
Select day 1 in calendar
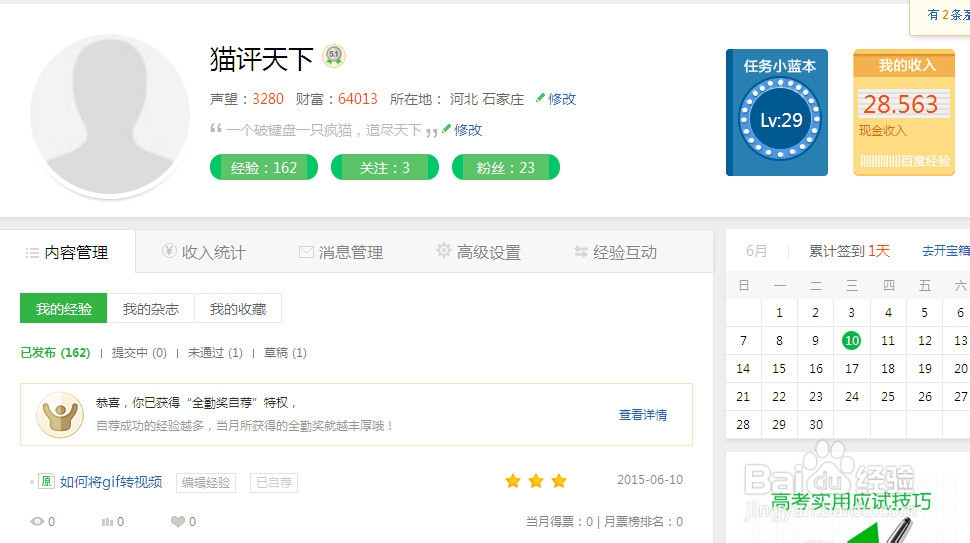779,312
